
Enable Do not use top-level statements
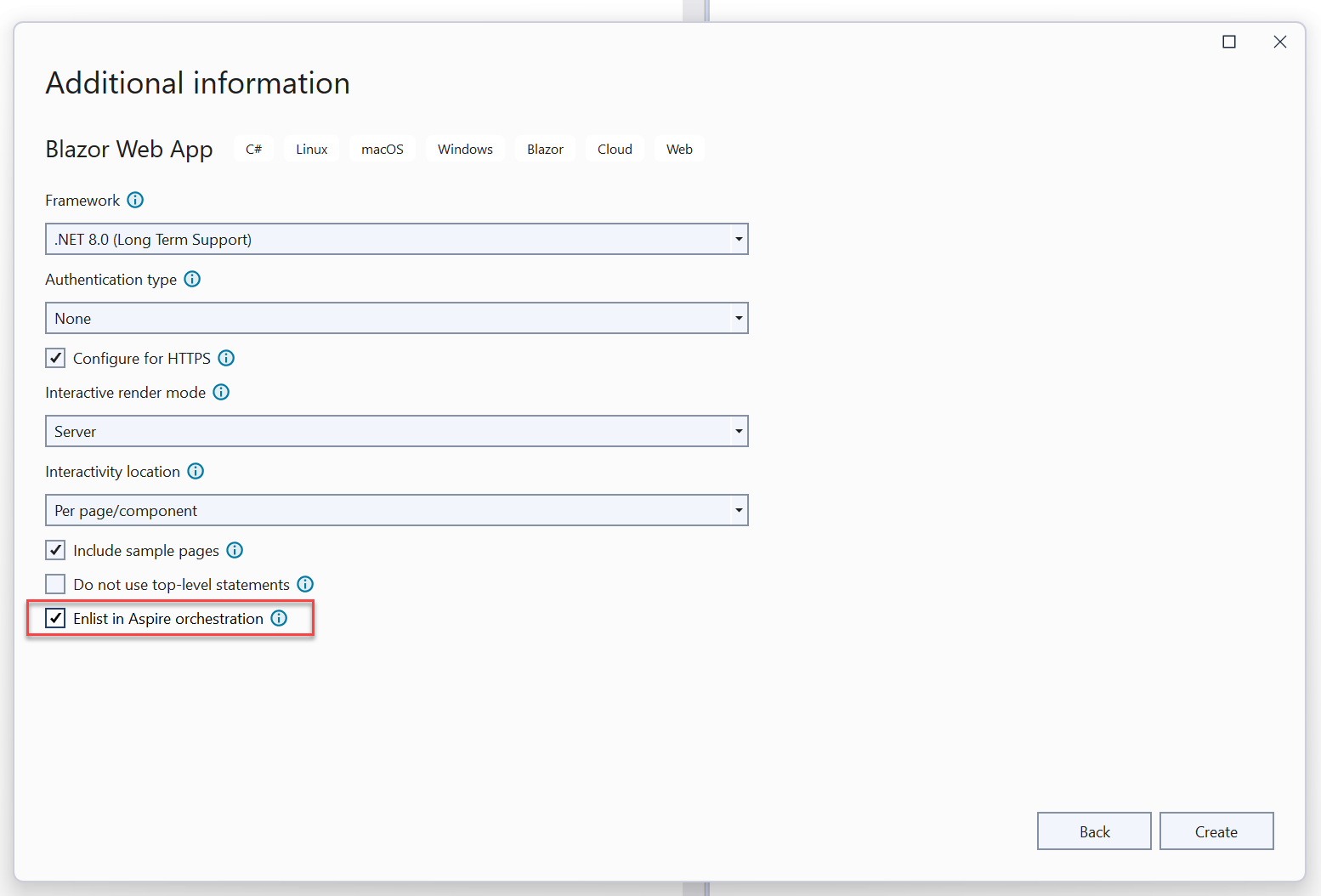(x=55, y=584)
